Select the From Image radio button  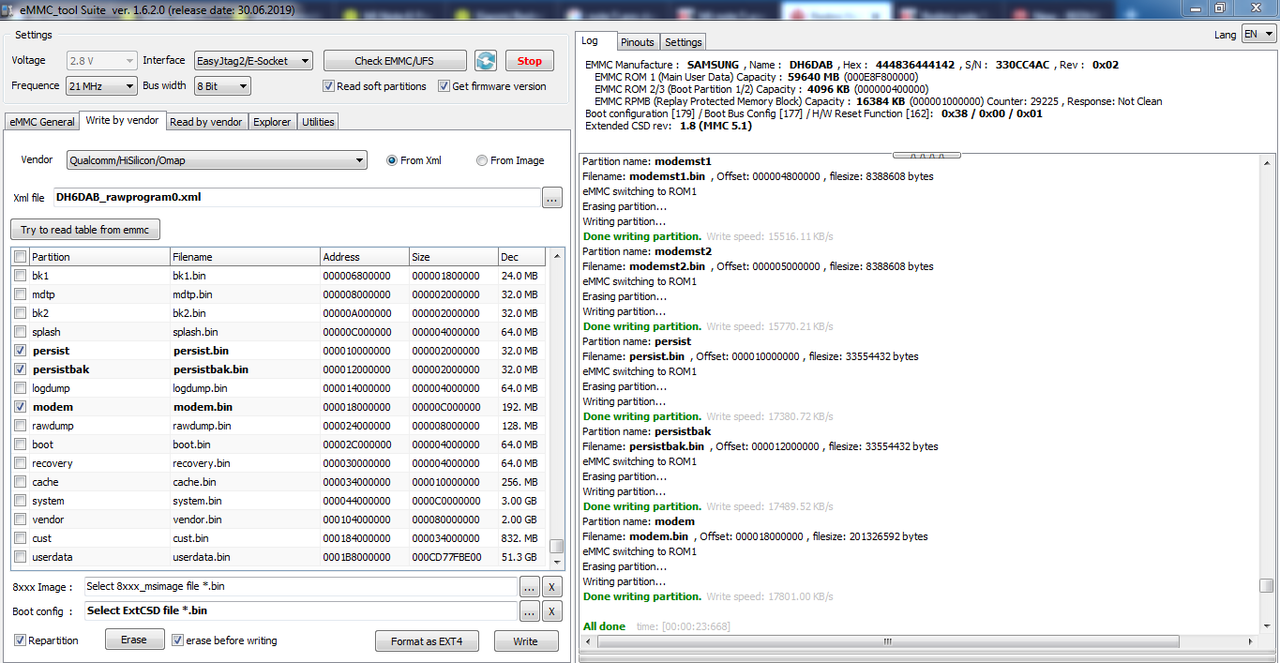(482, 160)
